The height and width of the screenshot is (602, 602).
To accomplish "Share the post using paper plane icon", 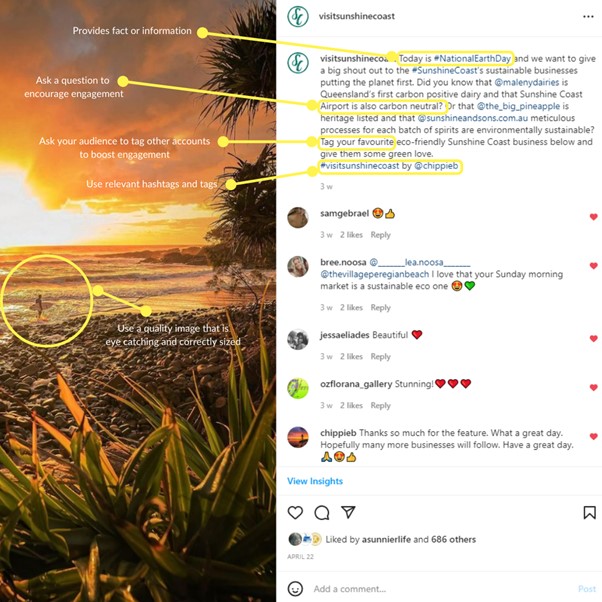I will tap(348, 512).
